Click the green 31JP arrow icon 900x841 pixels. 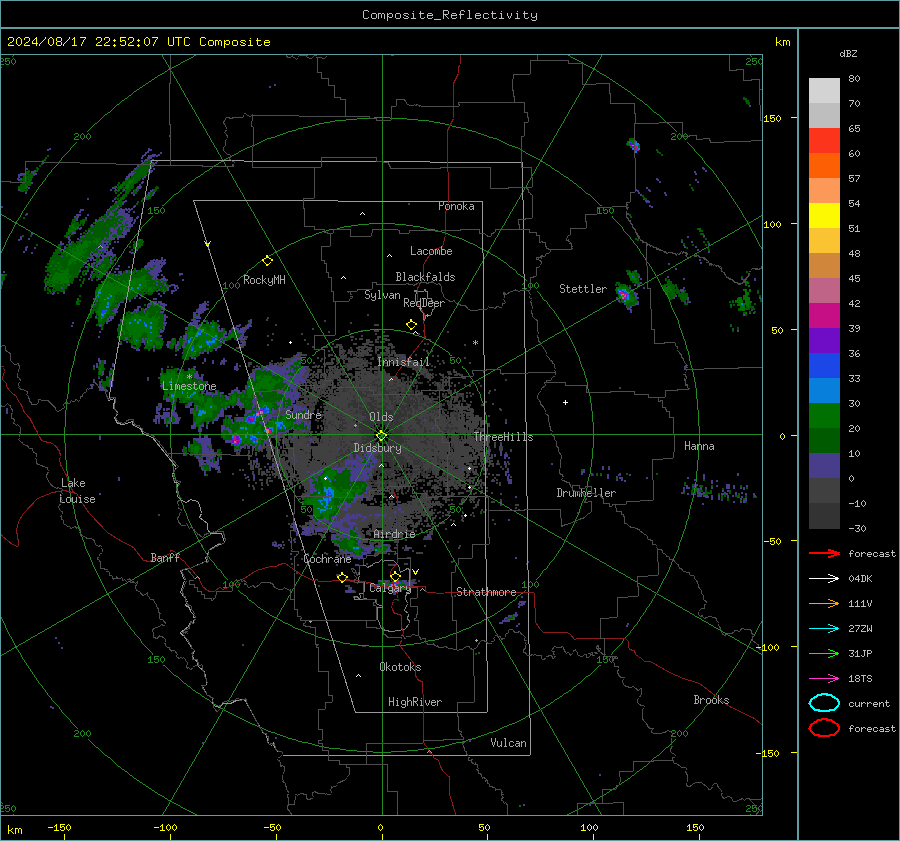[x=824, y=653]
